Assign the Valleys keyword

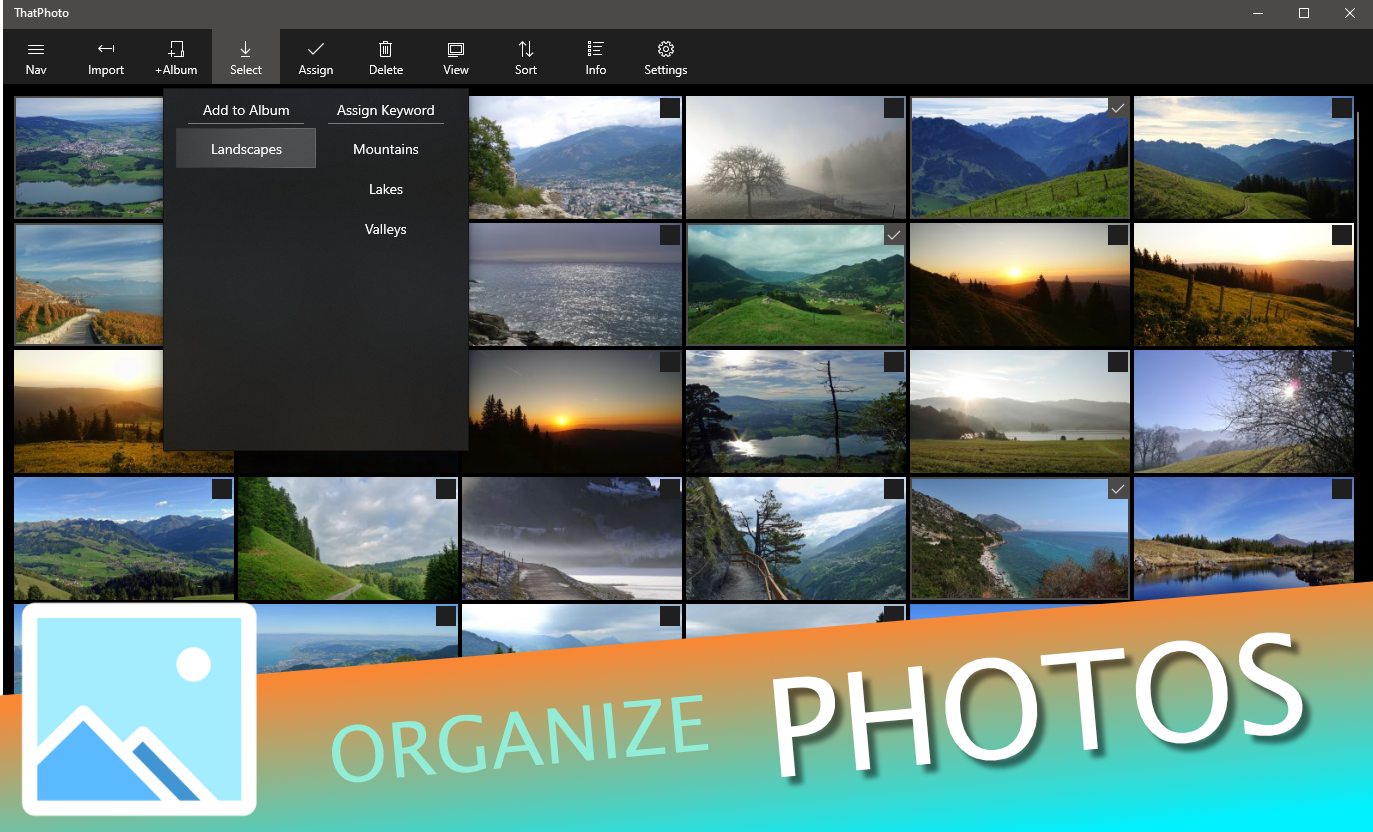[386, 229]
